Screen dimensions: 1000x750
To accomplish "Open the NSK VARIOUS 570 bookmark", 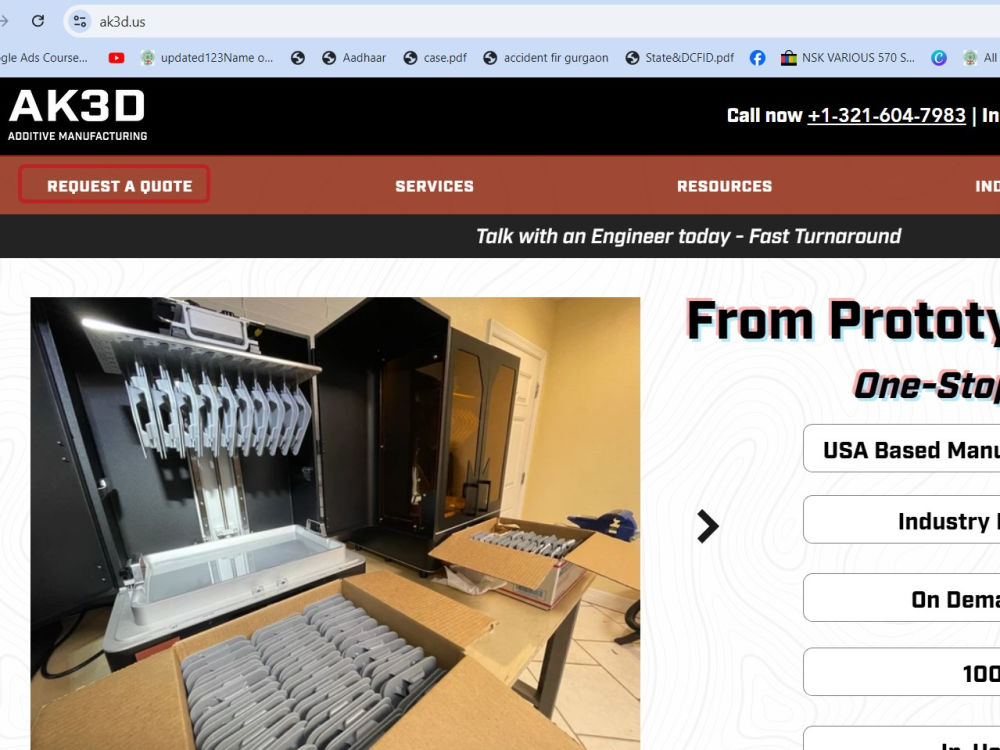I will (848, 58).
